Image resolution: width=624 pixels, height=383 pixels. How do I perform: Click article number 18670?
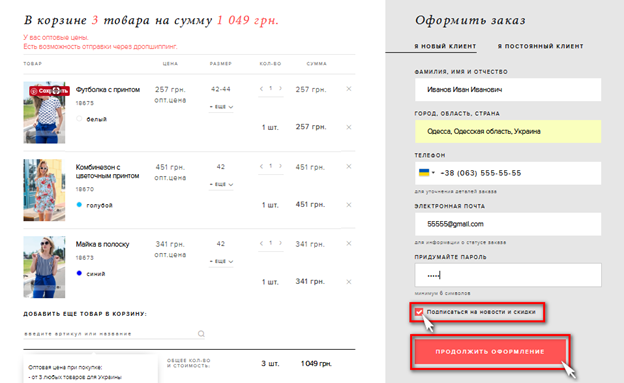pos(85,189)
